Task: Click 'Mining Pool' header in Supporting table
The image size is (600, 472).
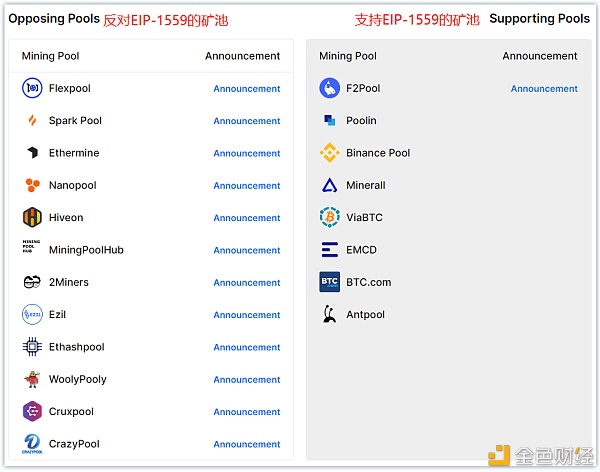Action: pyautogui.click(x=348, y=56)
